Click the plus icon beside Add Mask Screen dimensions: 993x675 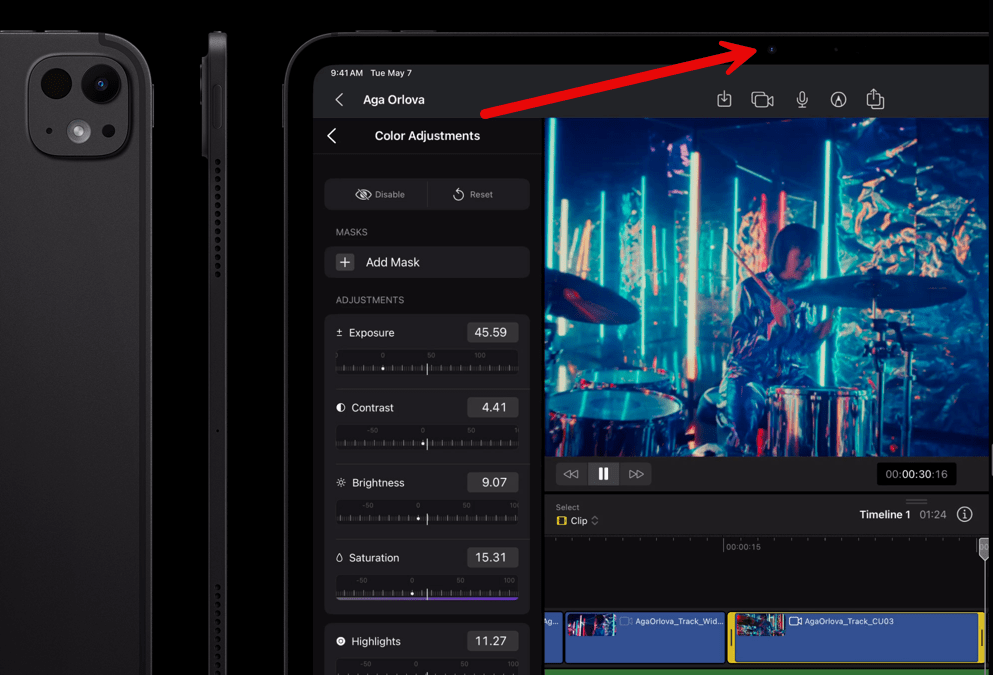pyautogui.click(x=345, y=262)
